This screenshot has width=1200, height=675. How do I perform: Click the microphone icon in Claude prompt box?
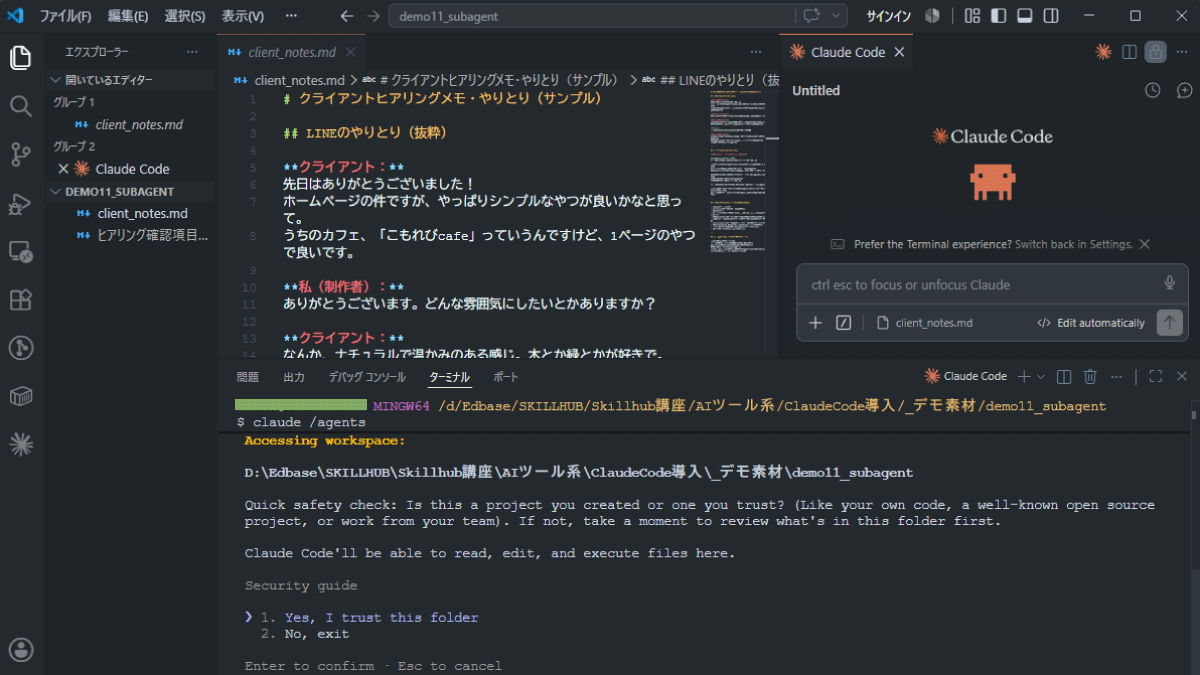click(1169, 284)
